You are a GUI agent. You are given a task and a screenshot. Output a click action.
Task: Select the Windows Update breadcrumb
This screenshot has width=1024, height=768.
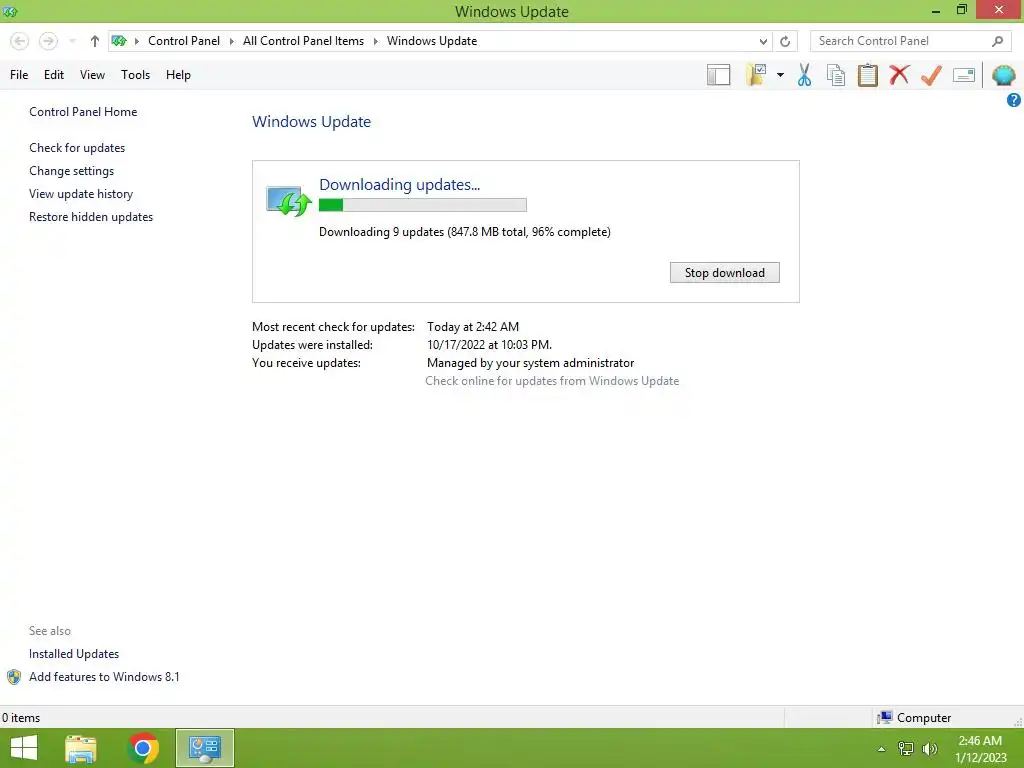(x=432, y=41)
